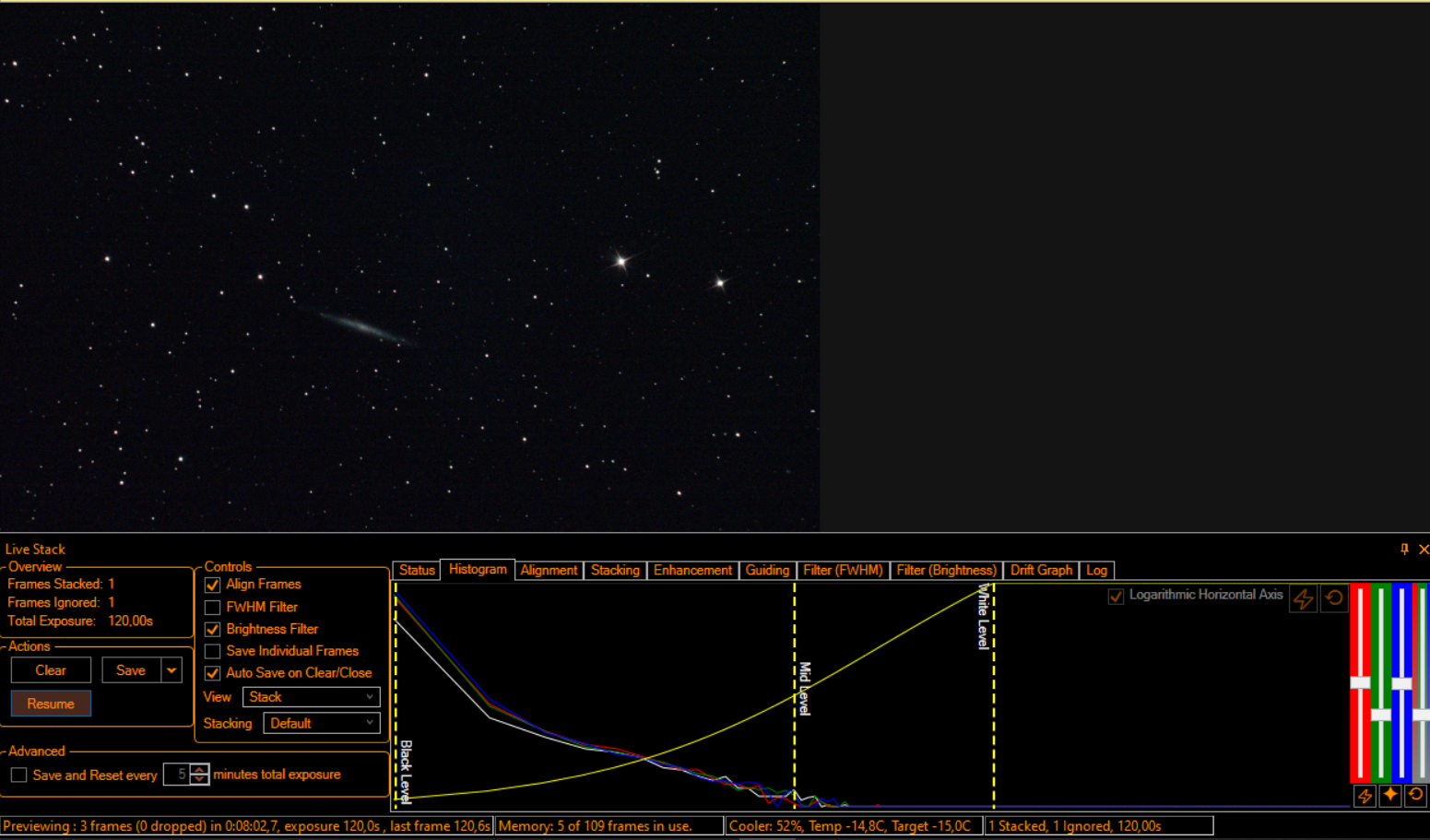Click the reset color balance icon

[x=1415, y=795]
